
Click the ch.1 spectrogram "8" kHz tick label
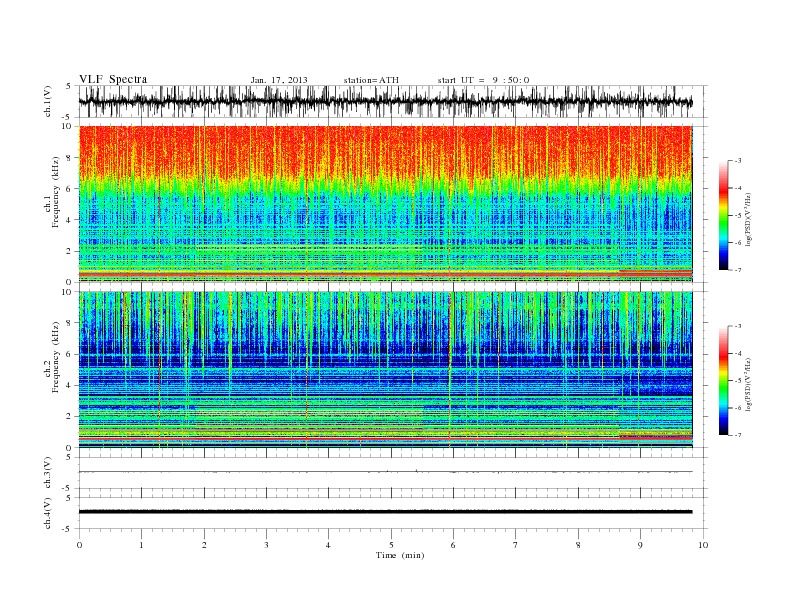[70, 158]
